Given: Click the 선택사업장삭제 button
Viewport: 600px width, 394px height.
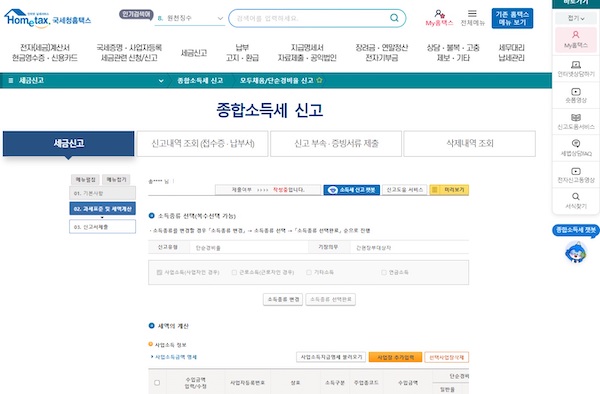Looking at the screenshot, I should coord(447,357).
